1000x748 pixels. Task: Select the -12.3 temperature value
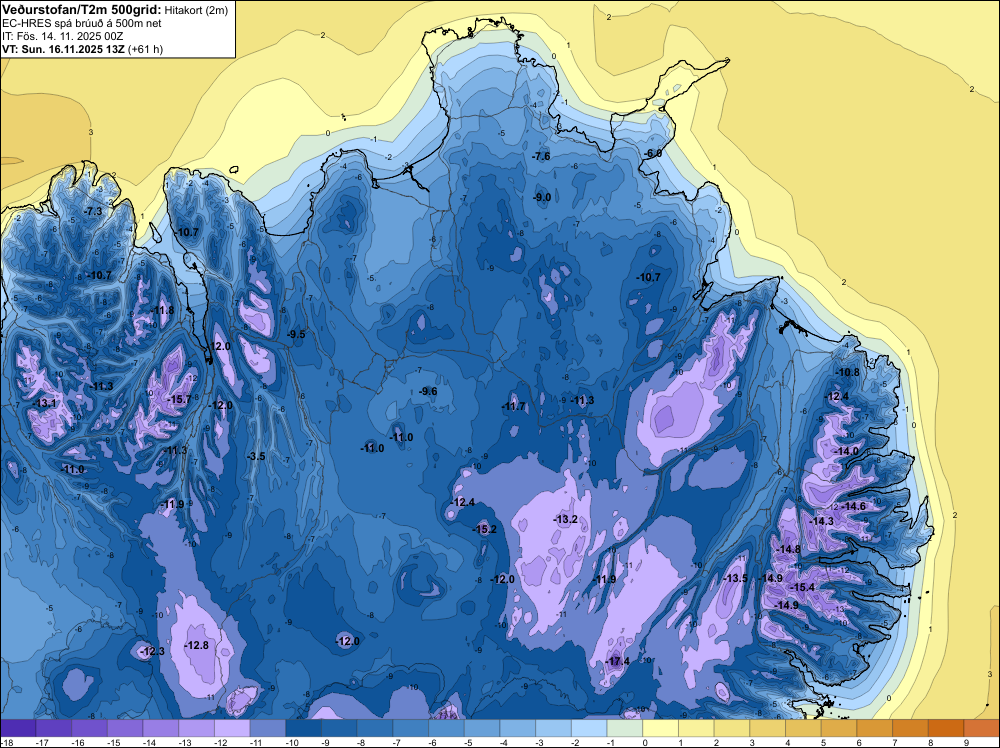coord(153,651)
